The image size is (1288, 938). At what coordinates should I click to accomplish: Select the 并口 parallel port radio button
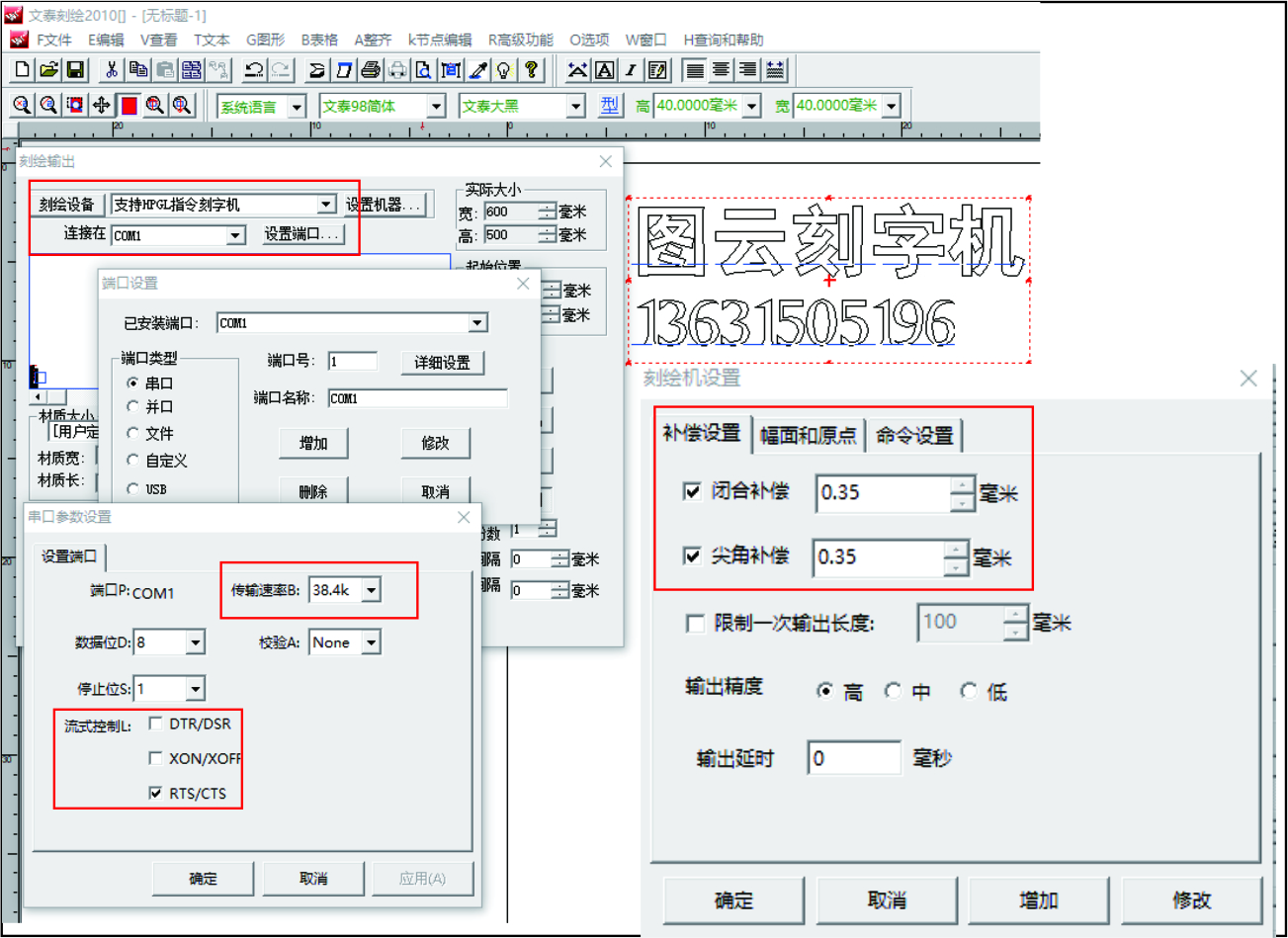132,406
